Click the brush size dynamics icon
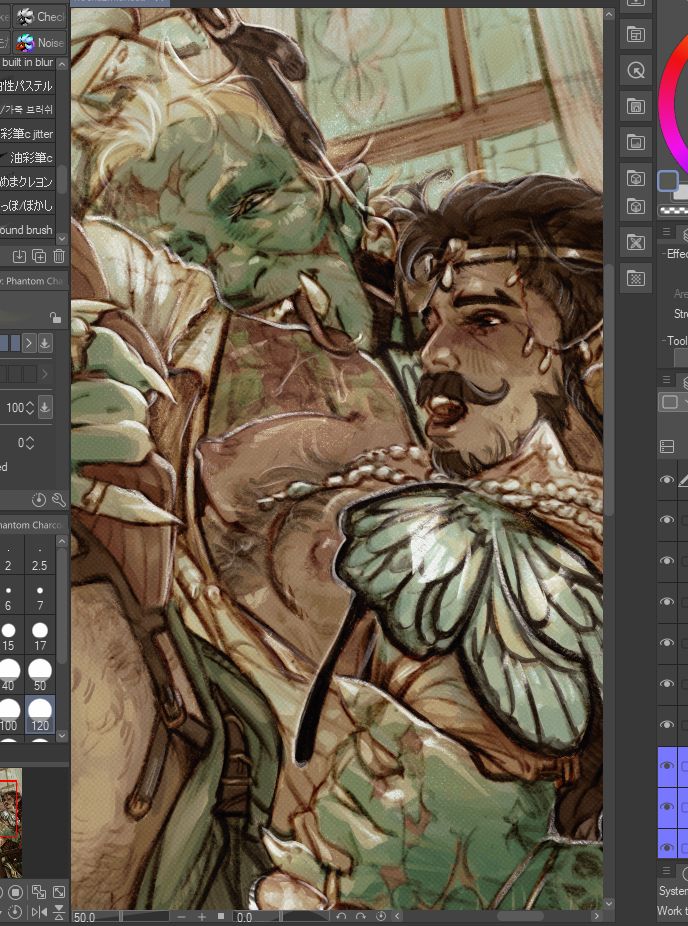 45,343
